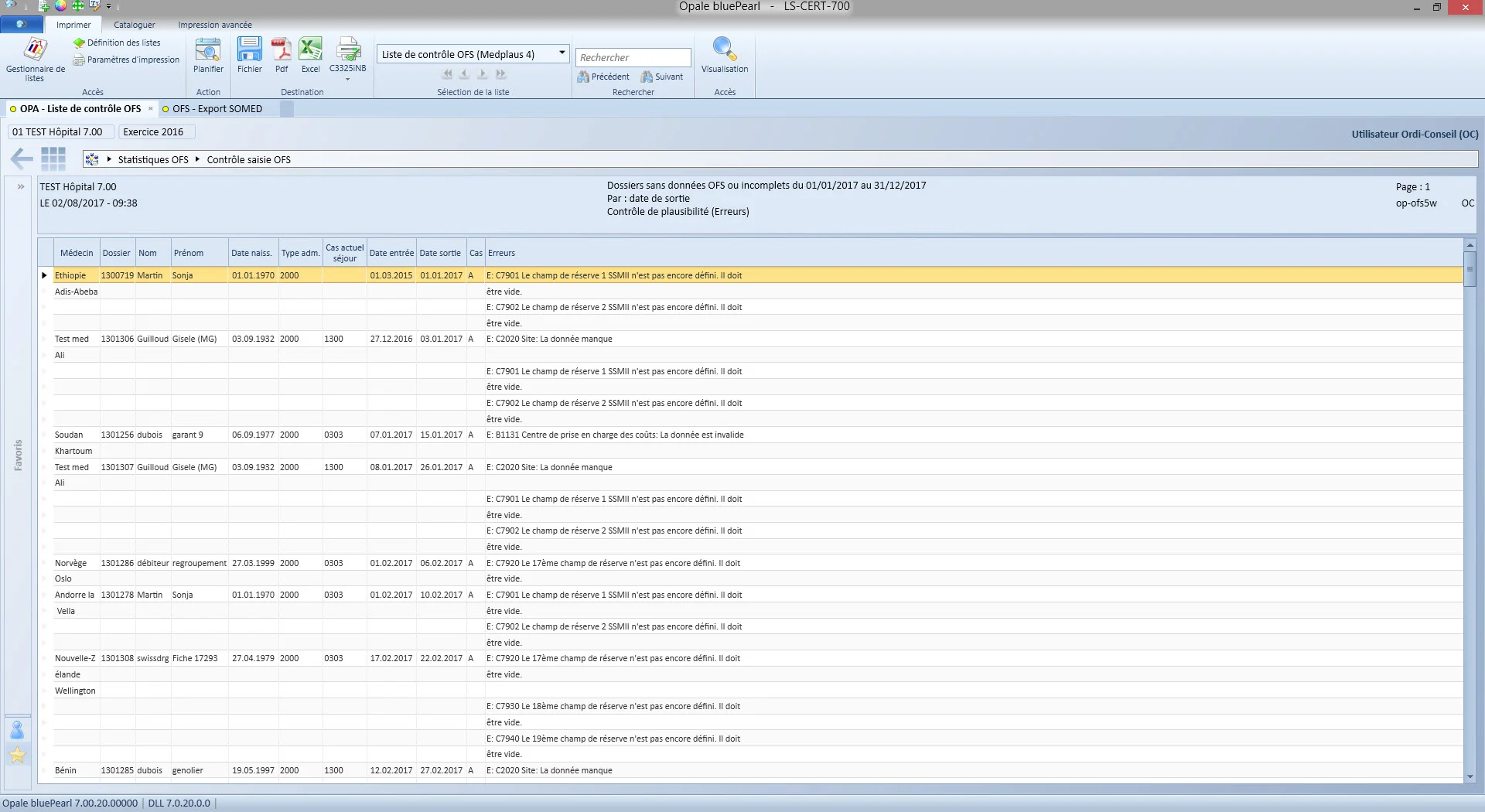This screenshot has width=1485, height=812.
Task: Switch to the Imprimer ribbon tab
Action: 73,25
